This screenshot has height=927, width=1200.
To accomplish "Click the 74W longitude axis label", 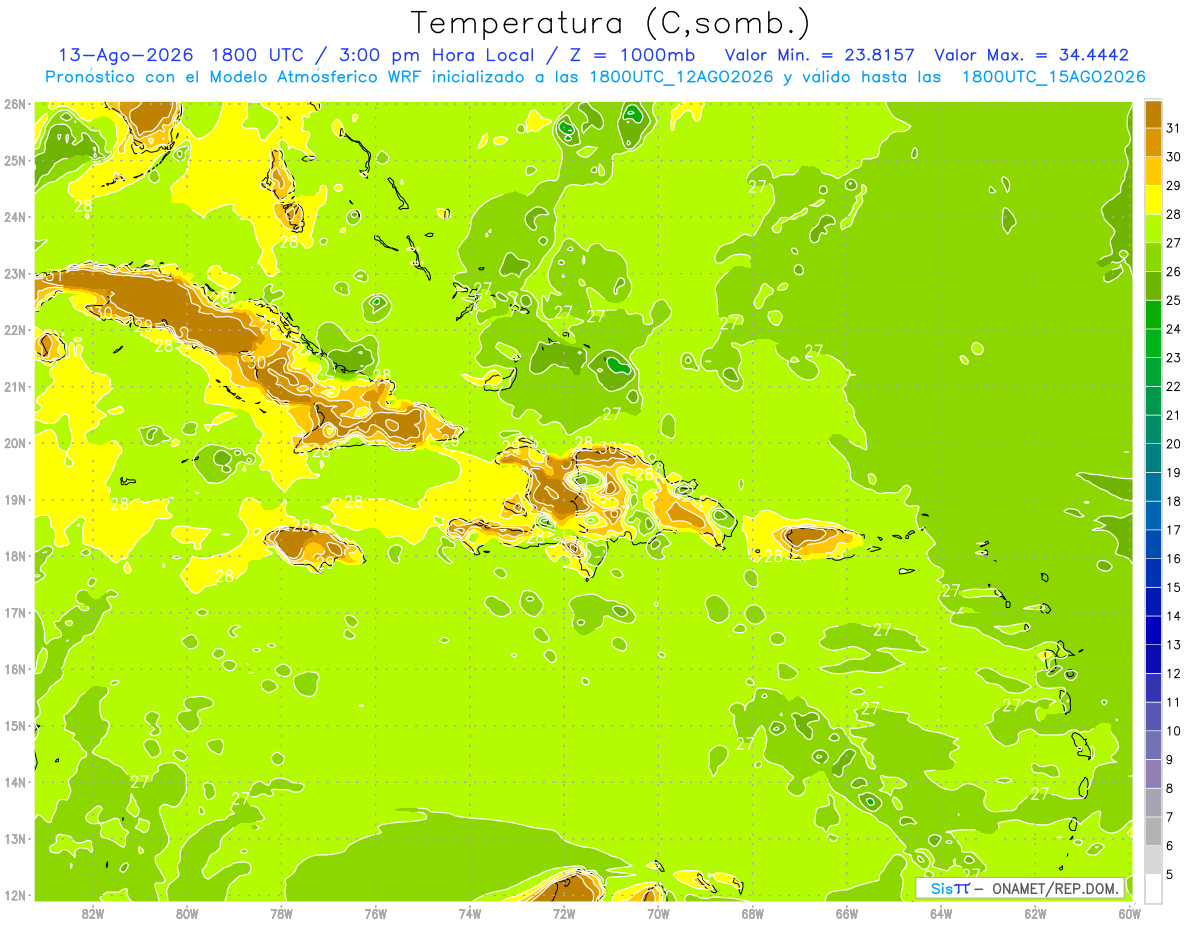I will coord(470,912).
